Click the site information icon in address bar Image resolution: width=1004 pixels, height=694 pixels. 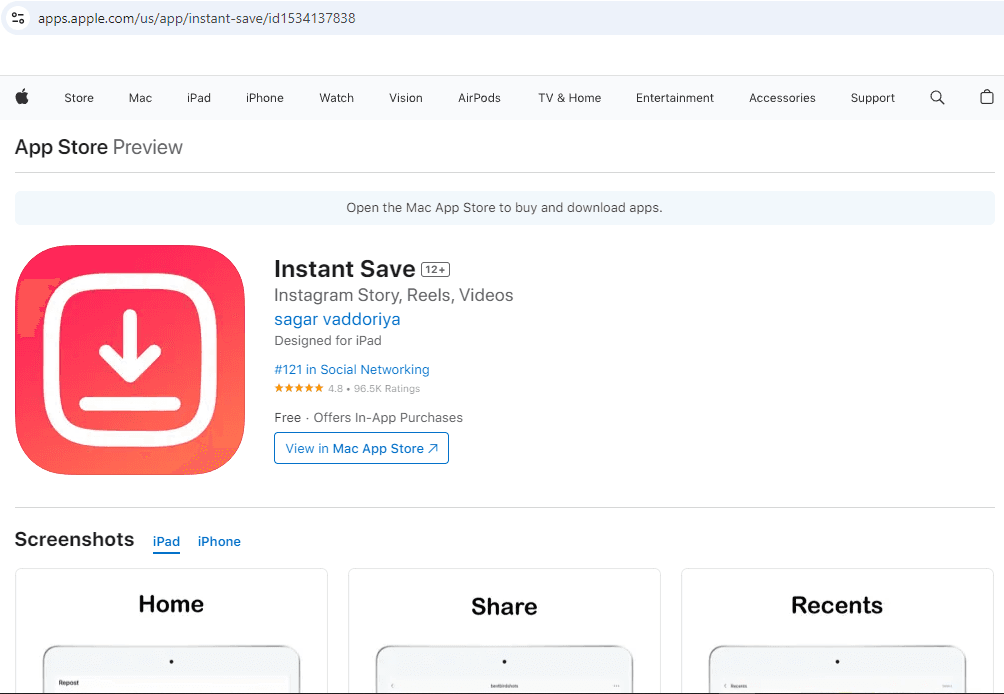pos(18,18)
